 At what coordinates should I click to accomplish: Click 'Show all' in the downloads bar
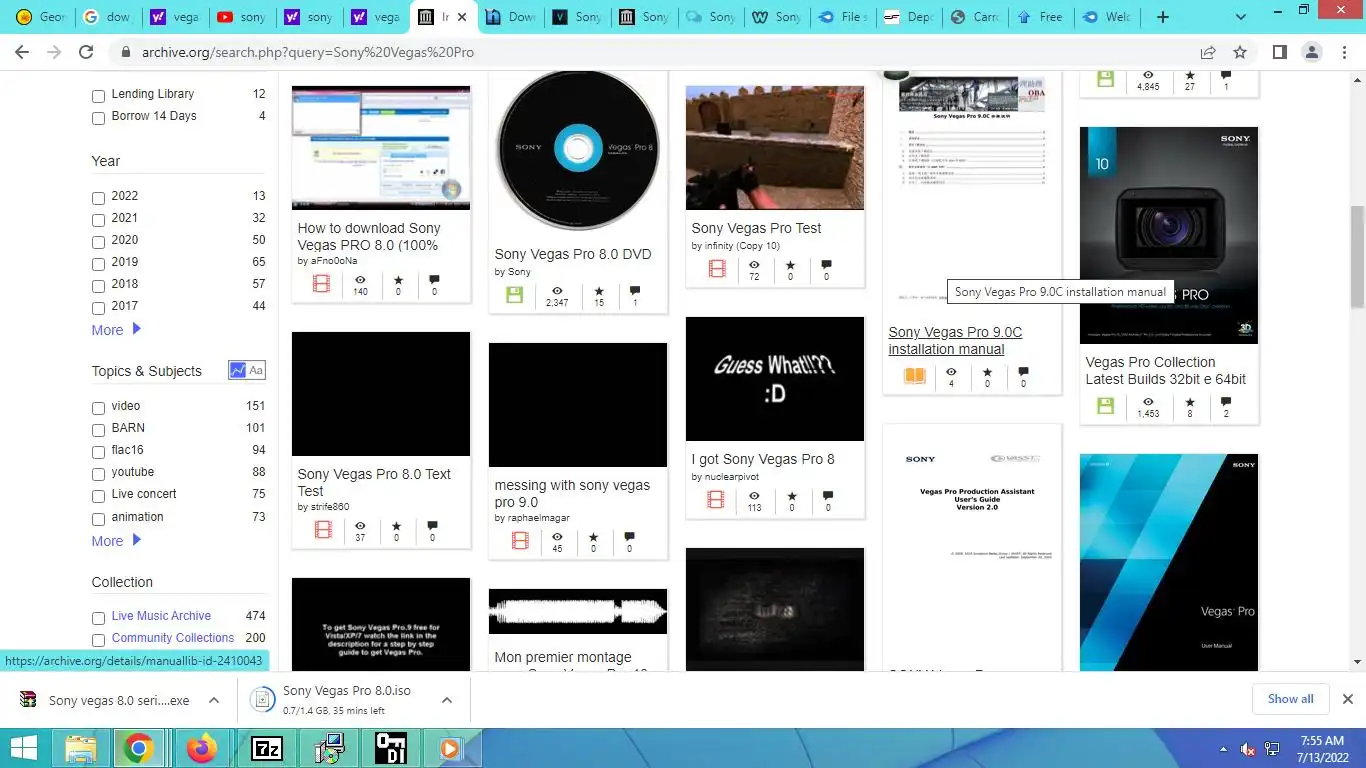[x=1290, y=699]
